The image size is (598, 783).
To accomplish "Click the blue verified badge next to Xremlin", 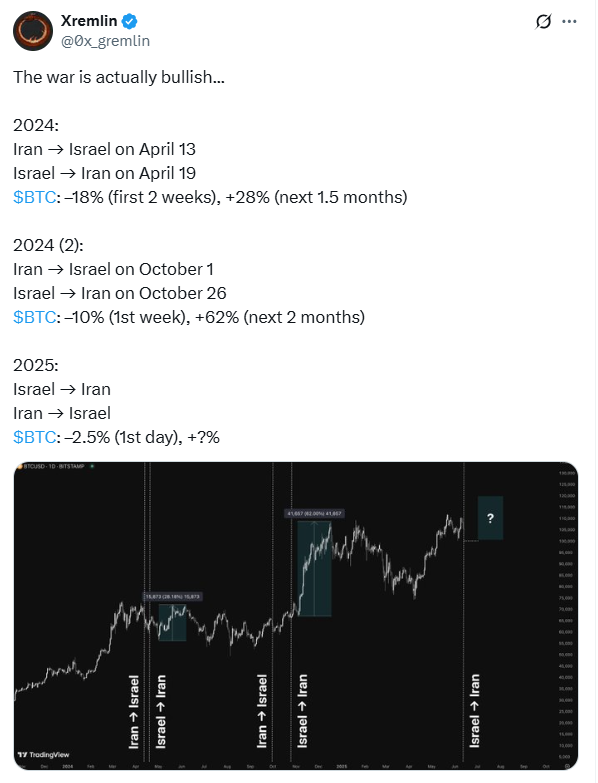I will 130,21.
